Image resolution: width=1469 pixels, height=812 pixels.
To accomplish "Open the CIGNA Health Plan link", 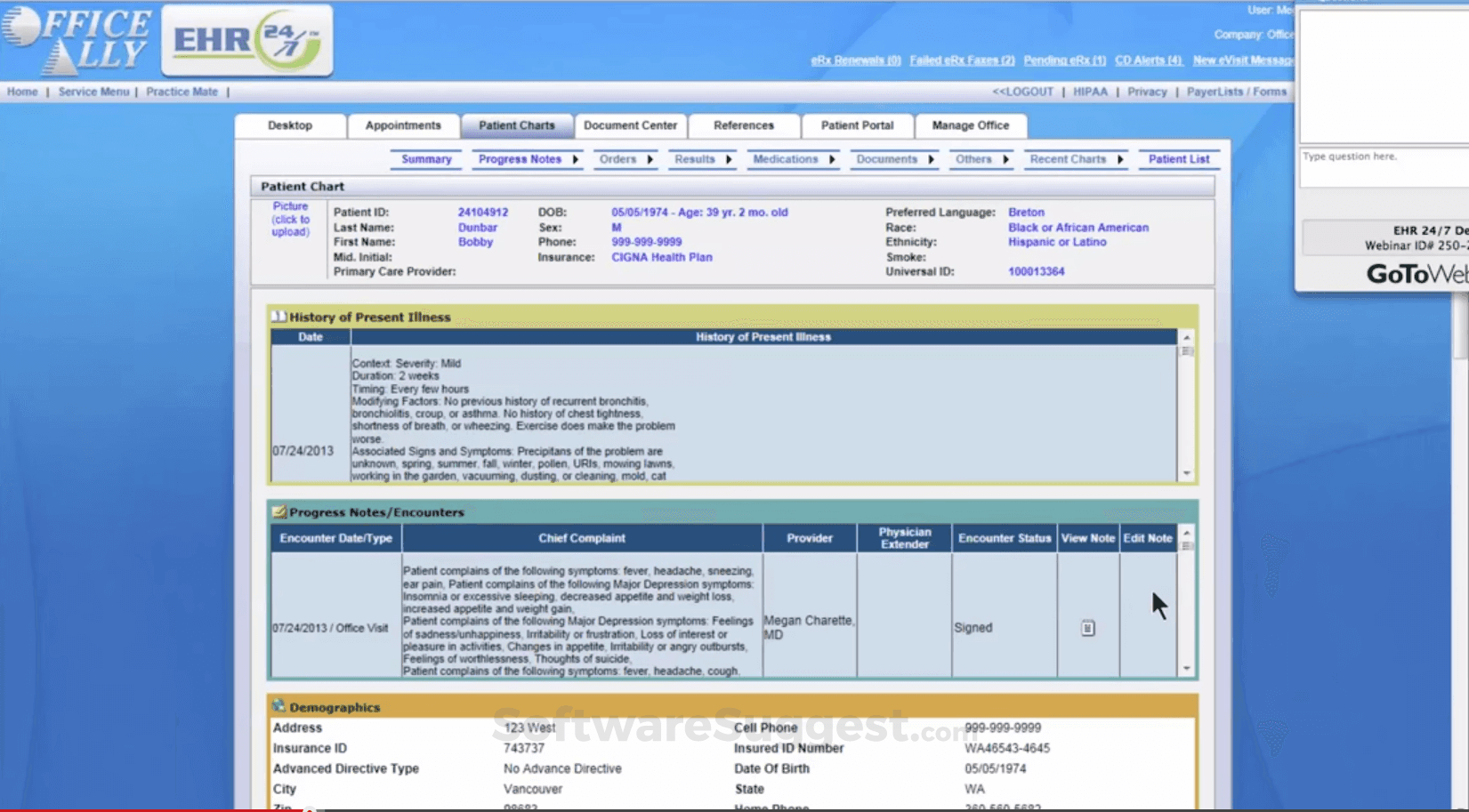I will tap(662, 257).
